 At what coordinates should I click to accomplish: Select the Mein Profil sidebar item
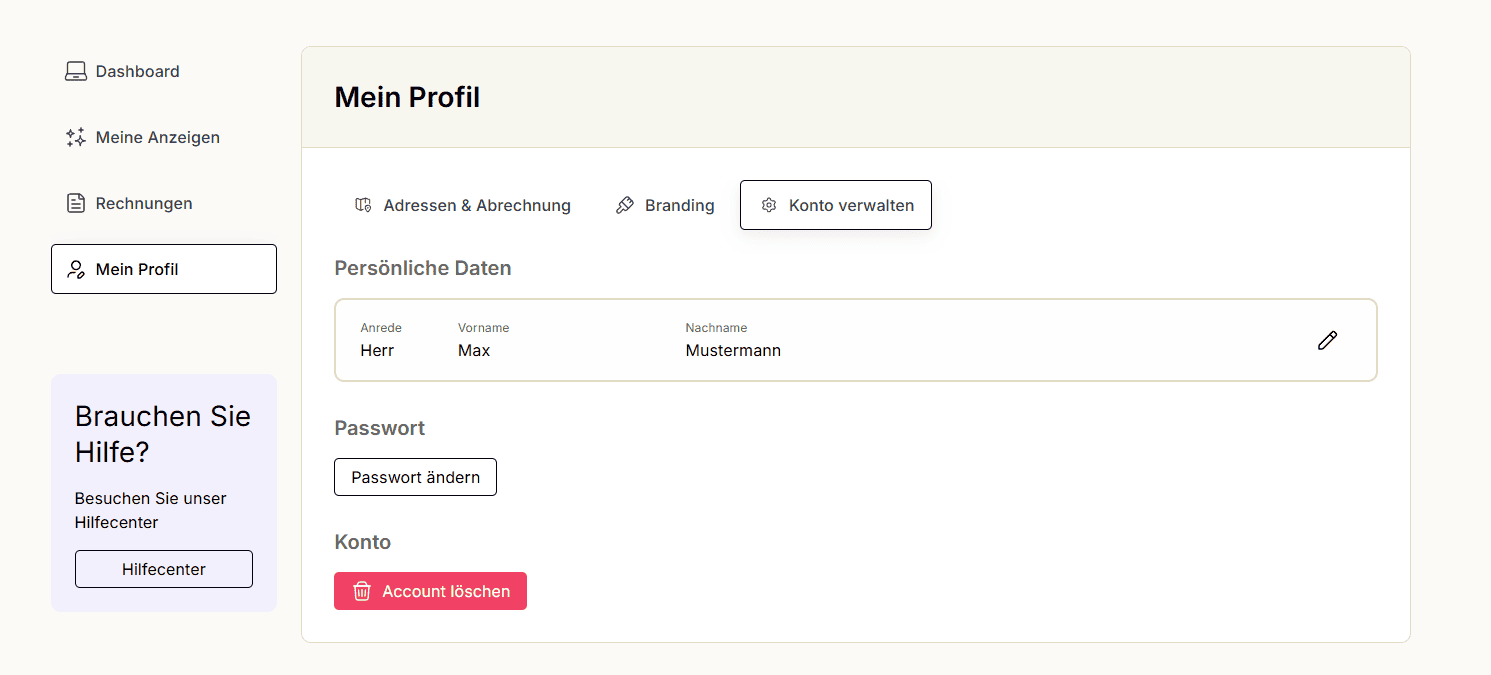(x=164, y=269)
